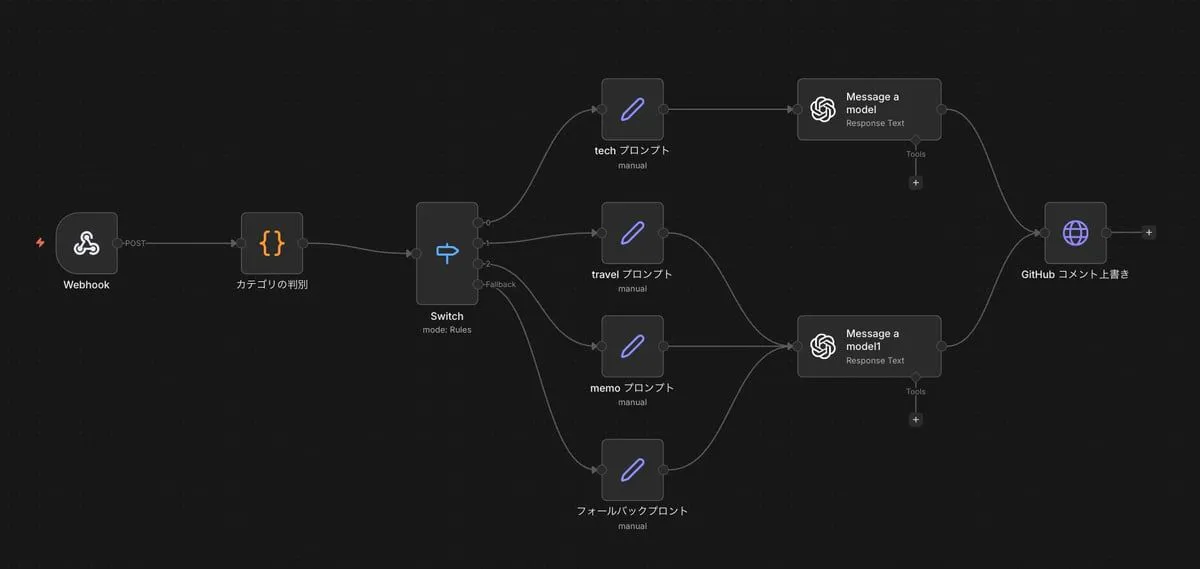Add a node after GitHub コメント上書き
Screen dimensions: 1200x569
tap(1149, 232)
